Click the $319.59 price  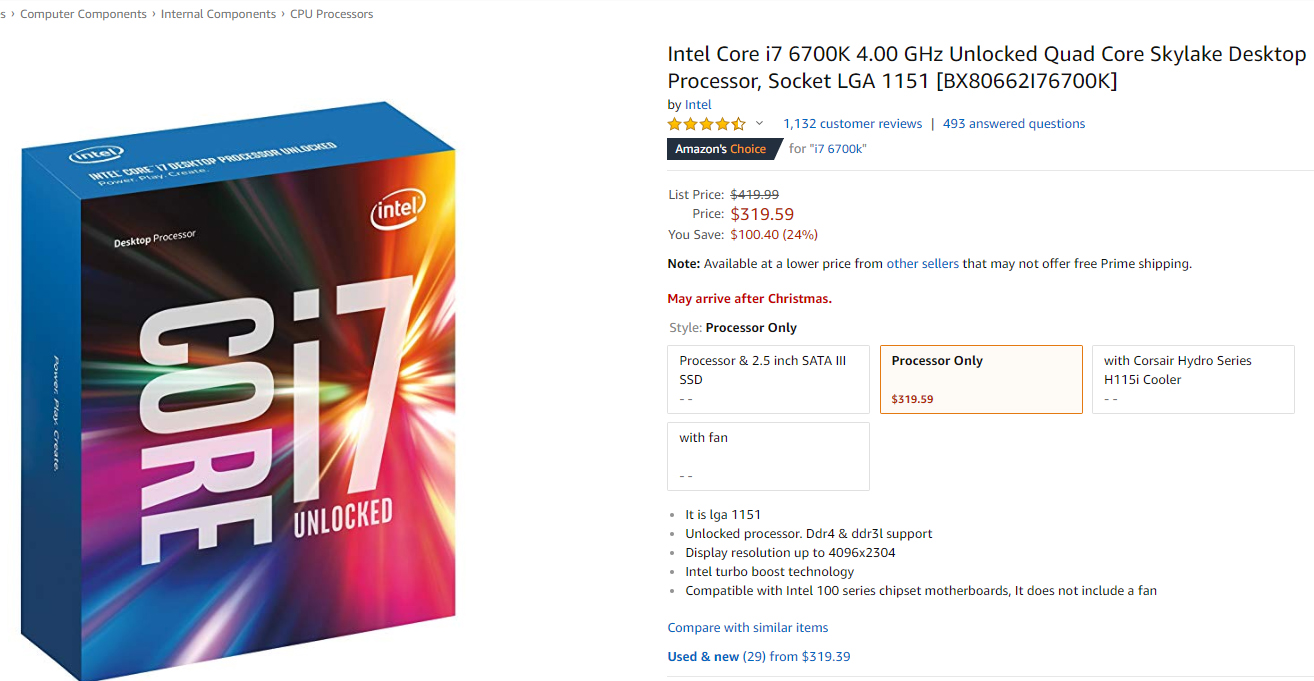coord(762,214)
